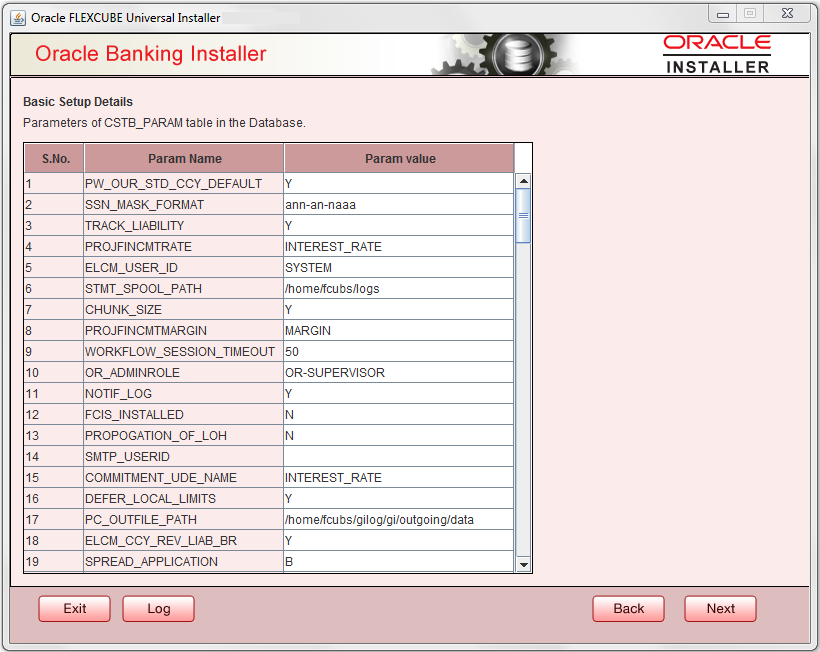
Task: Click the Param value column header
Action: pos(398,158)
